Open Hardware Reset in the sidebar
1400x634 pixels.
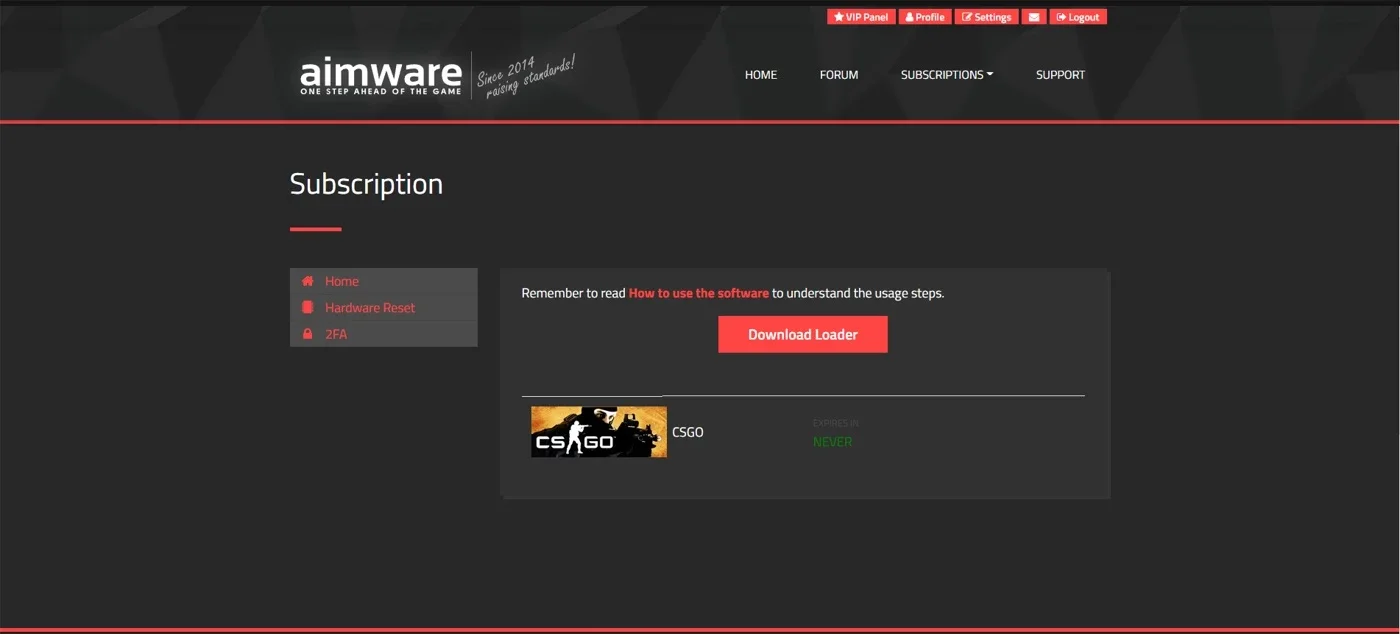384,307
